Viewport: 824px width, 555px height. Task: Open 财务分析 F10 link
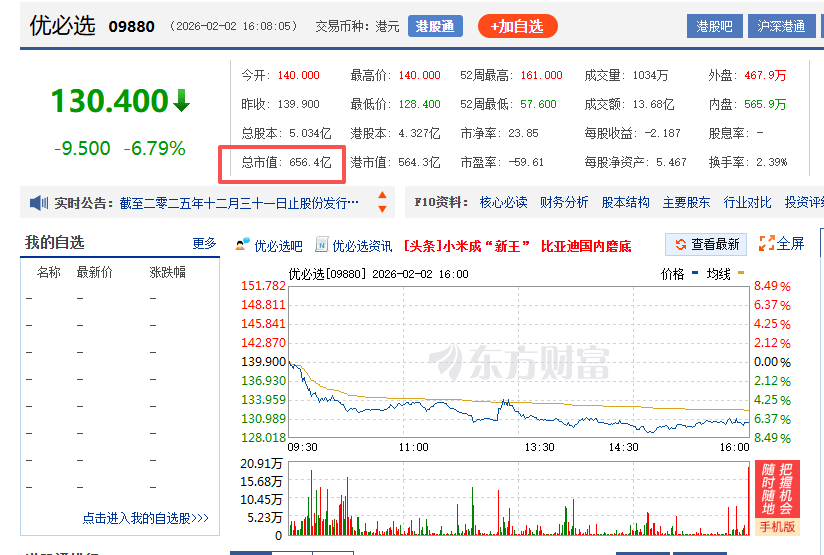click(564, 202)
